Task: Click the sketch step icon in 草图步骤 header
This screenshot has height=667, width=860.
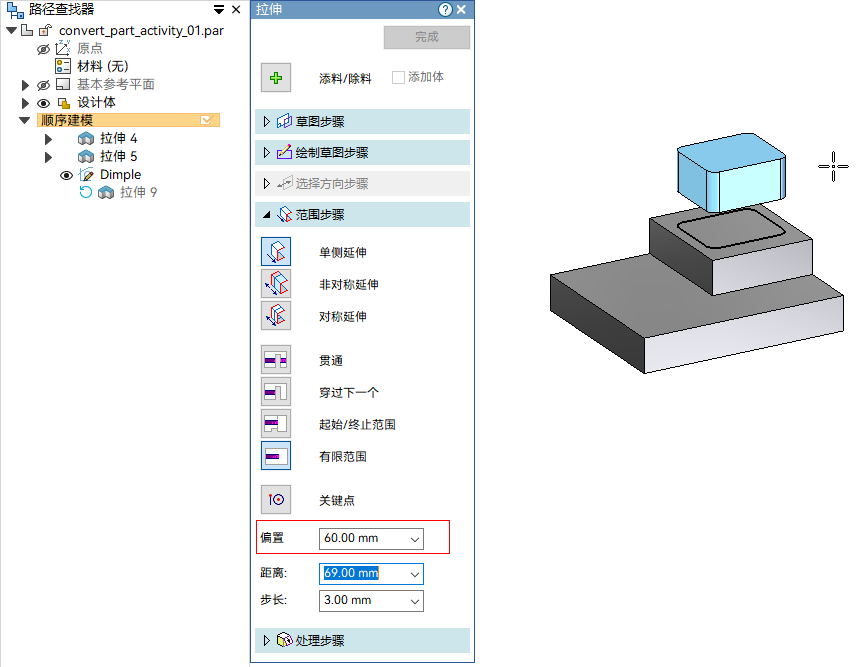Action: 284,121
